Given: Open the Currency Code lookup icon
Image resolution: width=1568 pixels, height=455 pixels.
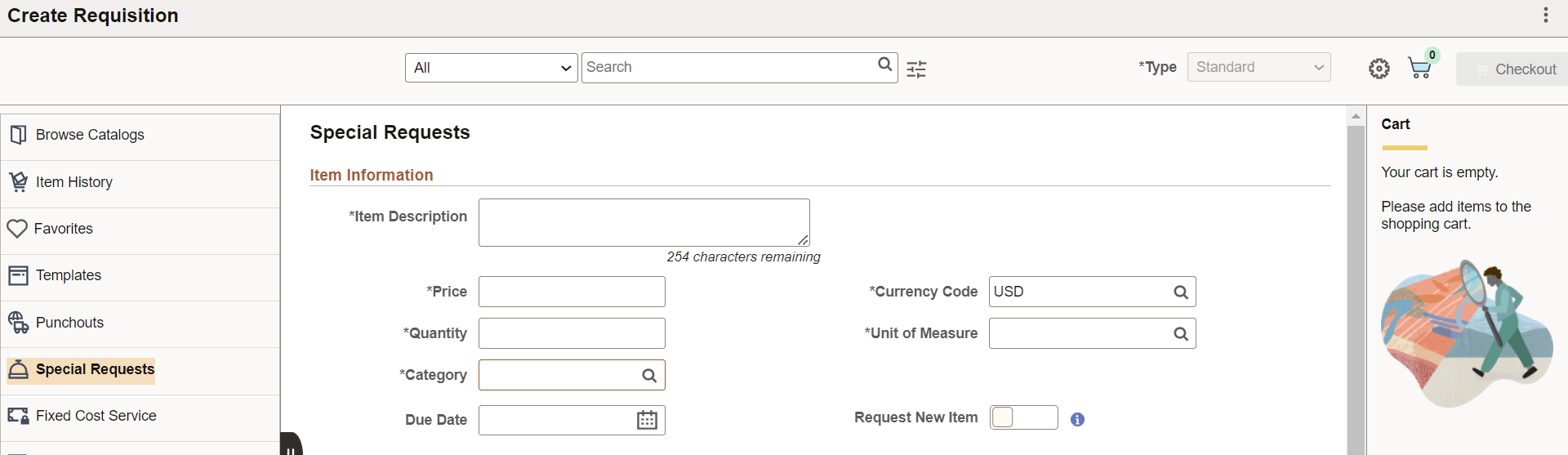Looking at the screenshot, I should tap(1180, 292).
